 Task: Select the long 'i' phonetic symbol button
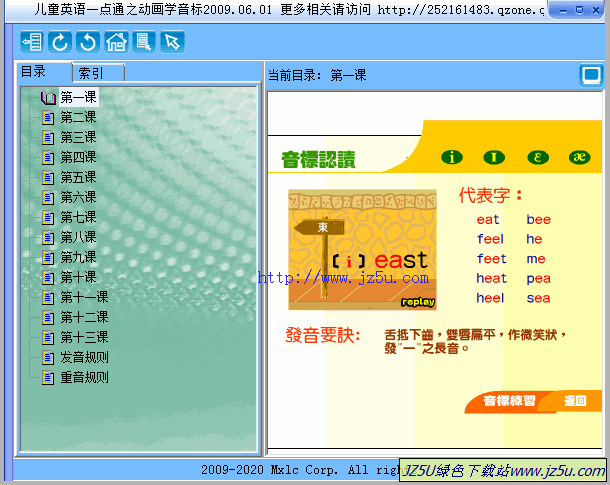click(x=453, y=157)
